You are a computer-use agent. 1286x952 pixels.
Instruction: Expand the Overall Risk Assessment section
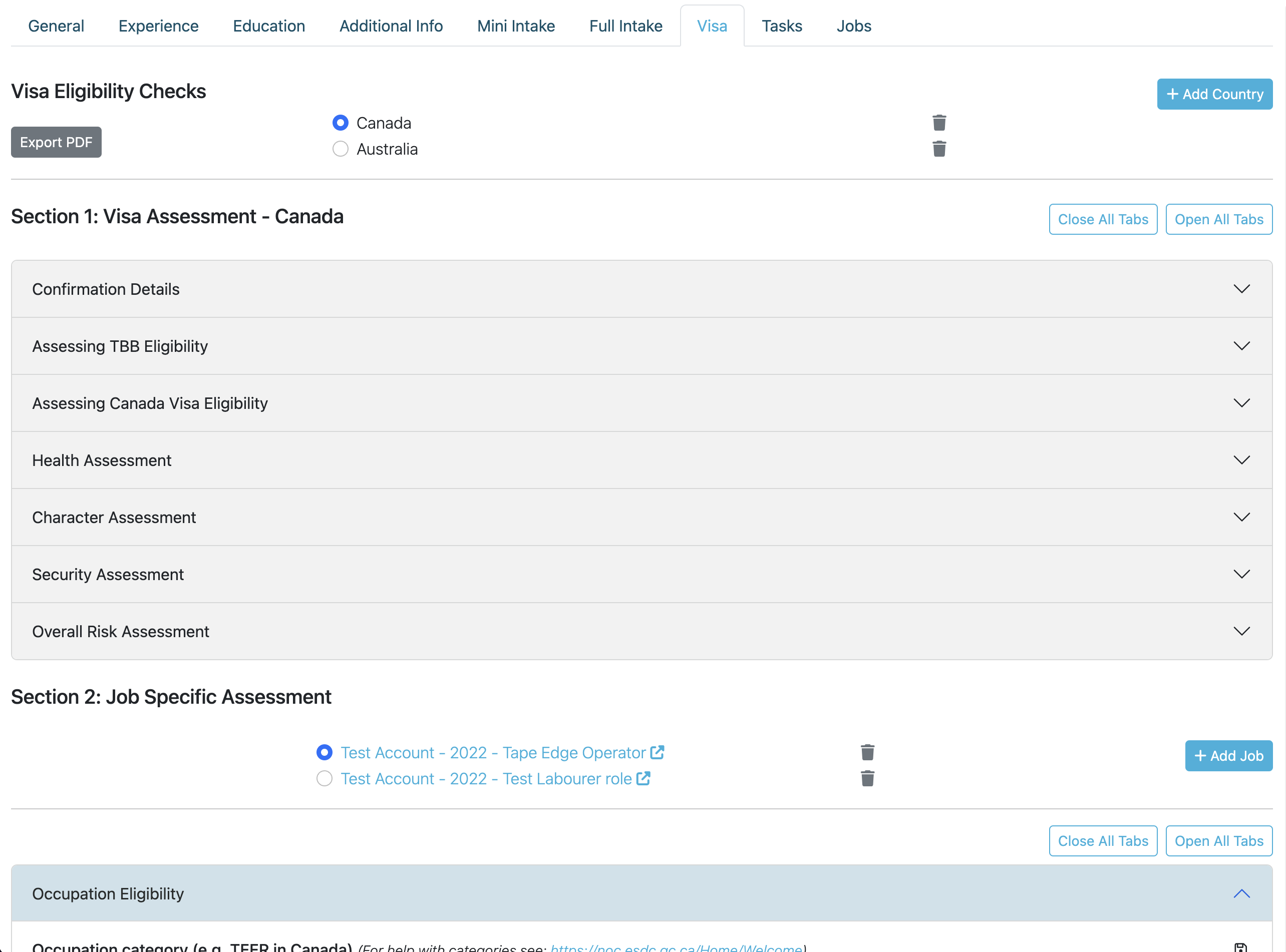(1241, 631)
